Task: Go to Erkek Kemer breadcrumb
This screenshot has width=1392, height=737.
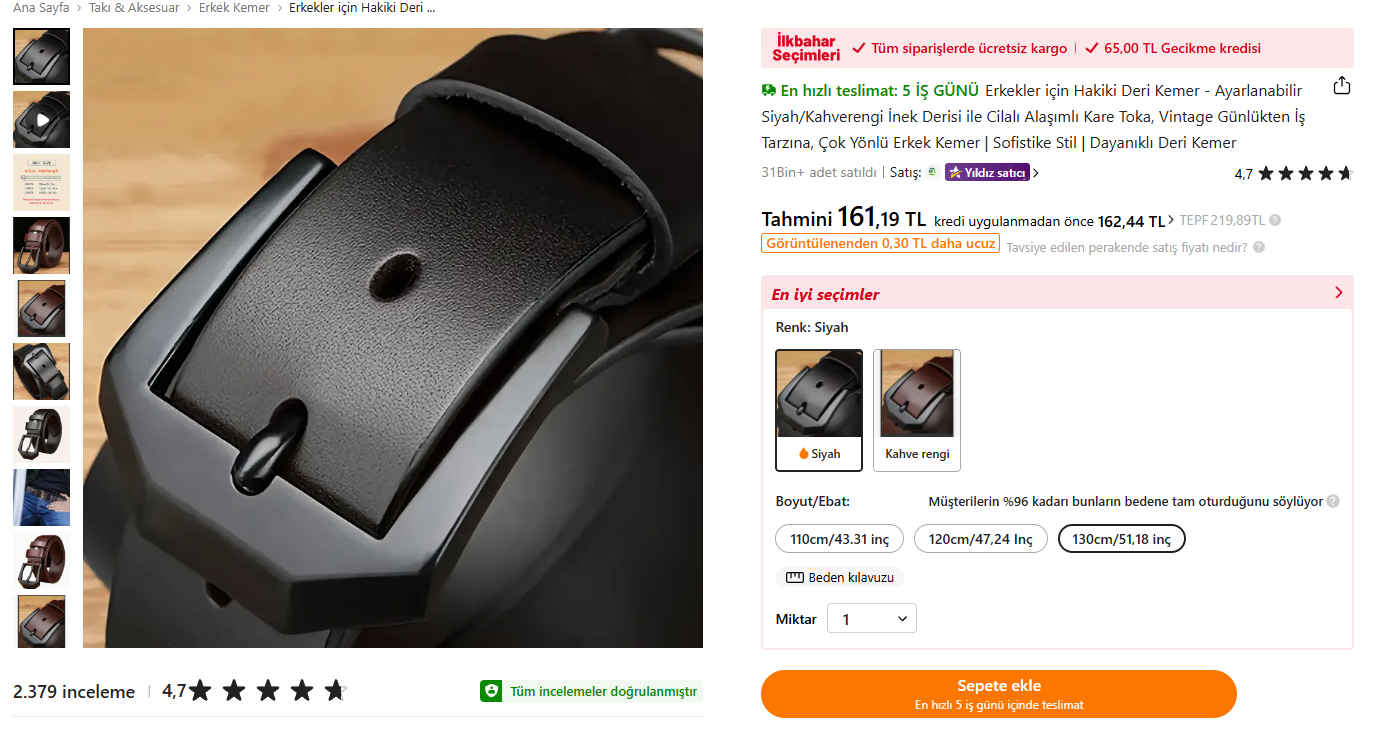Action: click(x=234, y=8)
